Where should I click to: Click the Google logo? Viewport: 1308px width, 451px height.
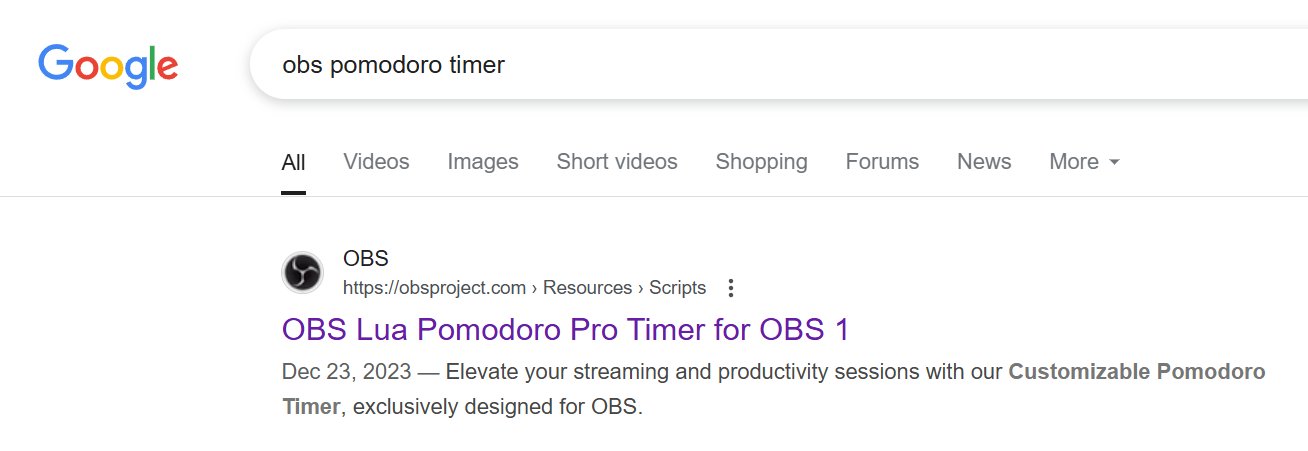click(x=108, y=65)
